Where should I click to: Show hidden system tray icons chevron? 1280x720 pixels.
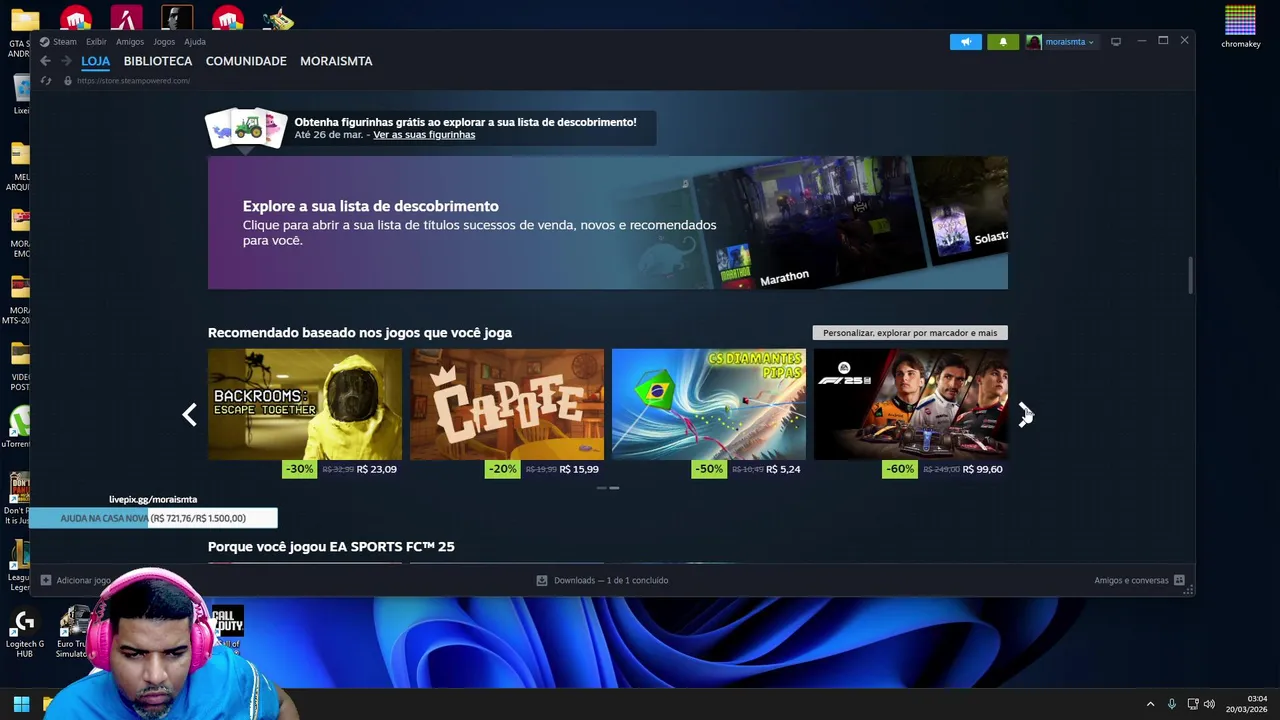(x=1150, y=704)
